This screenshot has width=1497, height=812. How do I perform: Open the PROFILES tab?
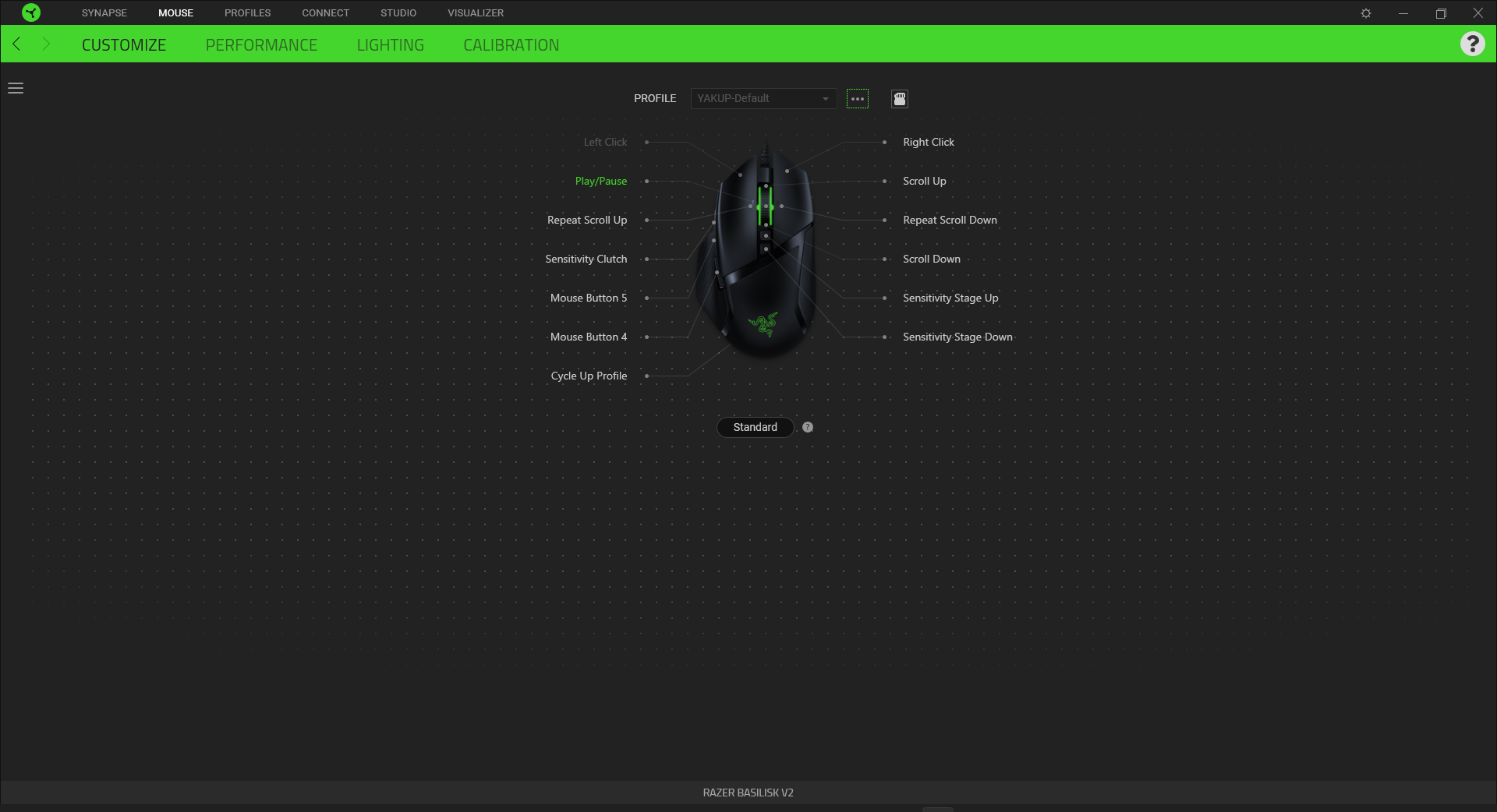click(x=248, y=13)
